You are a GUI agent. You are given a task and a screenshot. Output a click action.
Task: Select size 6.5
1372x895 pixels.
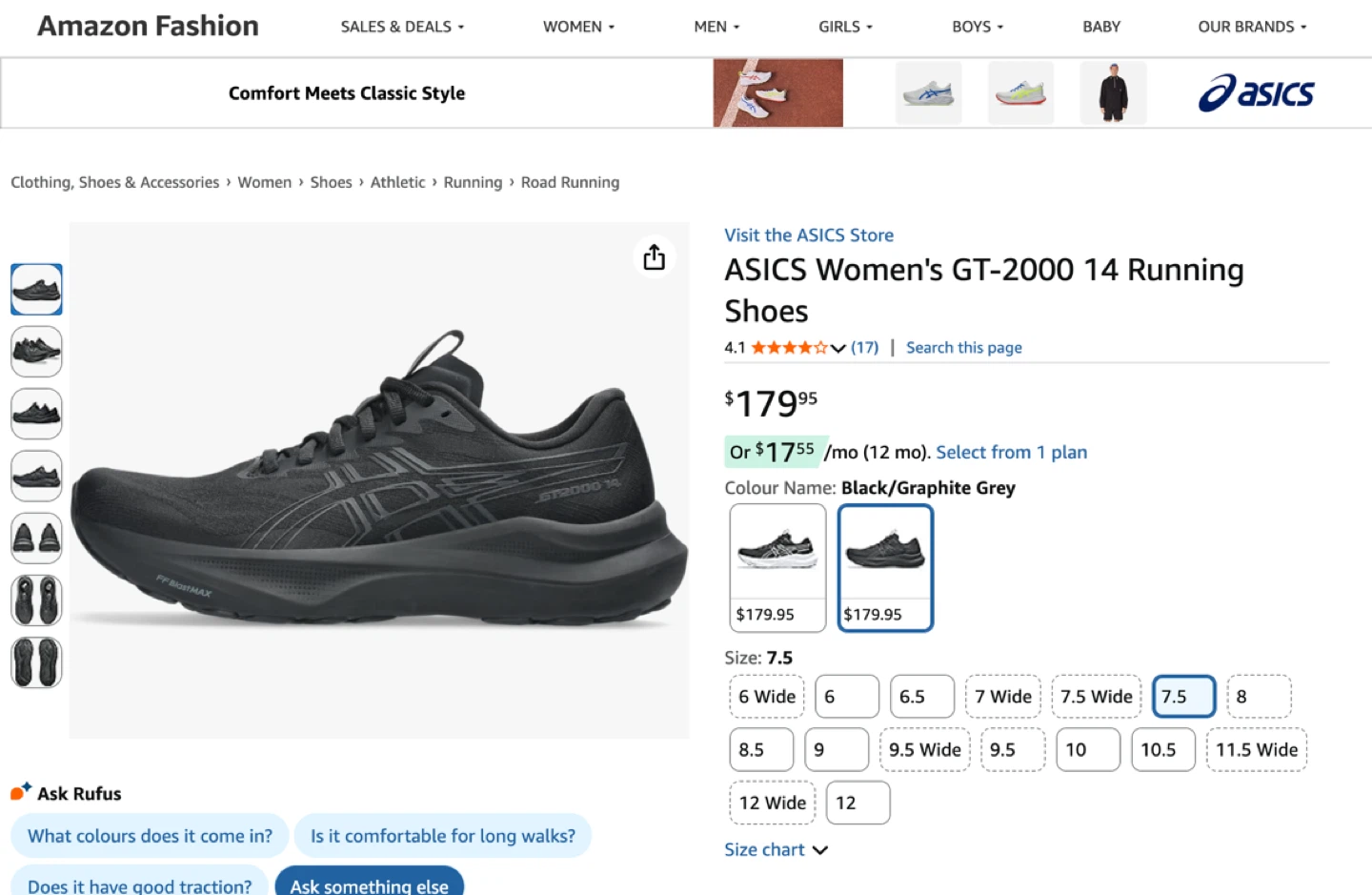(921, 696)
